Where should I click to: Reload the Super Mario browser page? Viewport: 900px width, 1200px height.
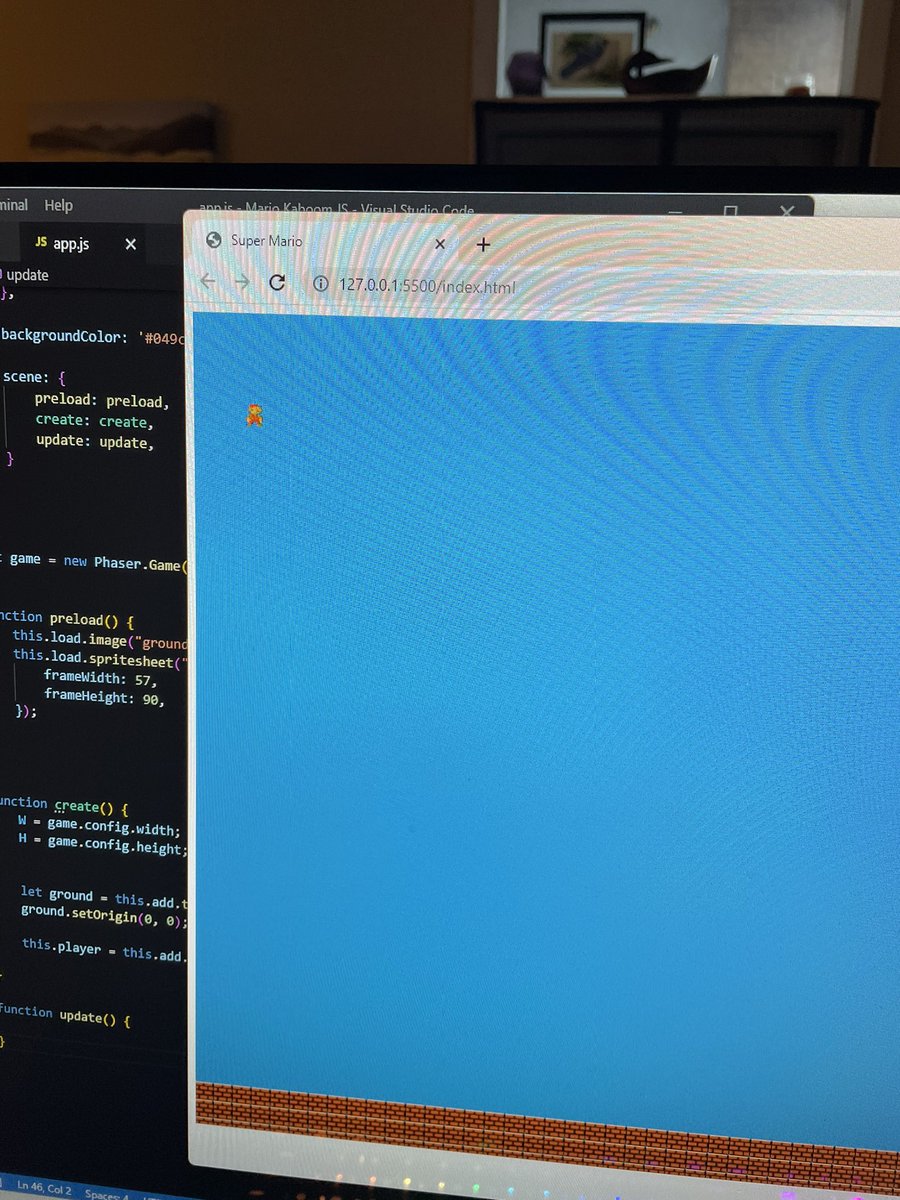click(x=277, y=282)
